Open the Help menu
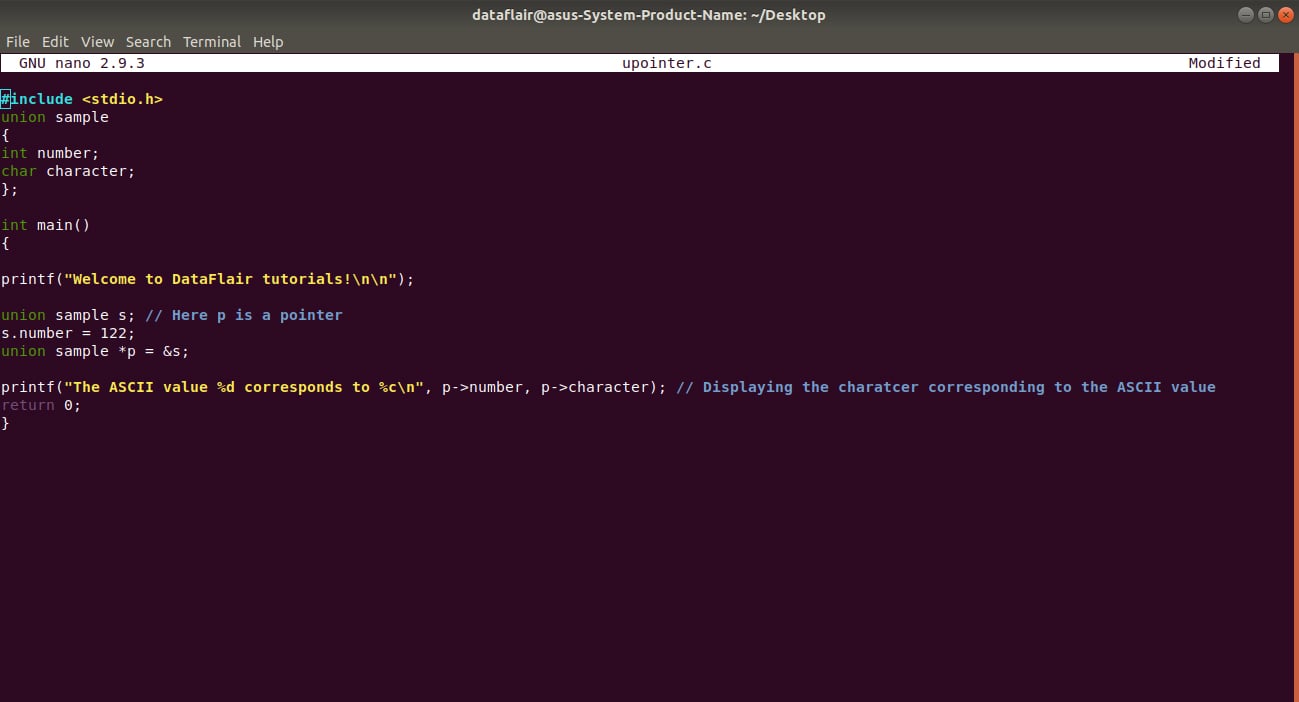The width and height of the screenshot is (1299, 702). 268,42
